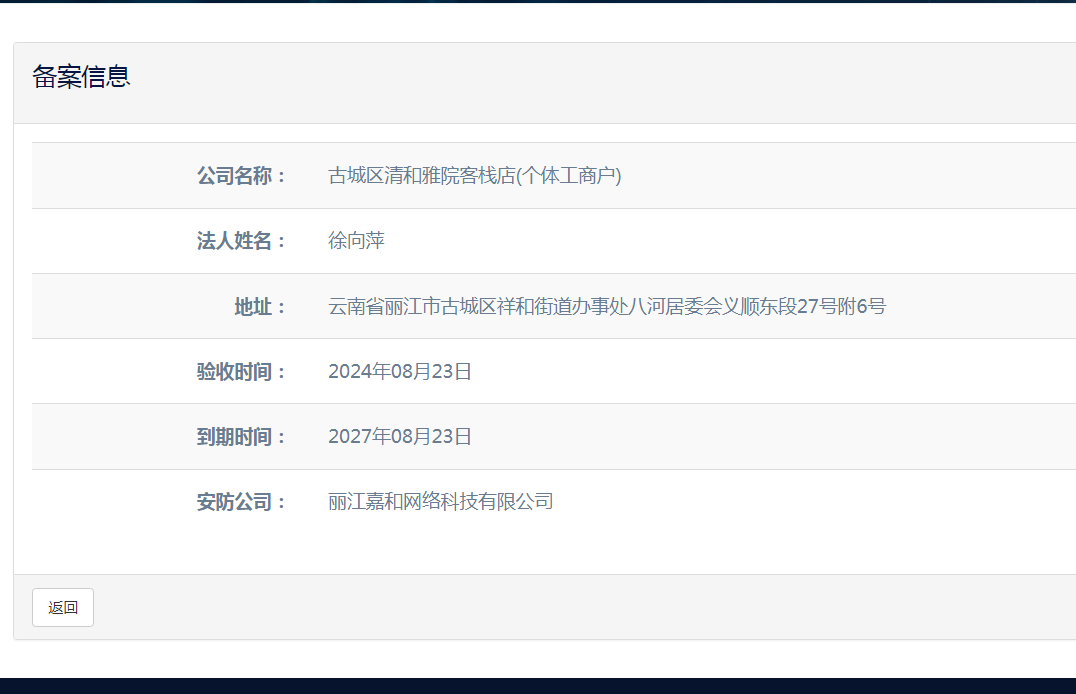Click blank header area right of 备案信息

click(x=600, y=82)
